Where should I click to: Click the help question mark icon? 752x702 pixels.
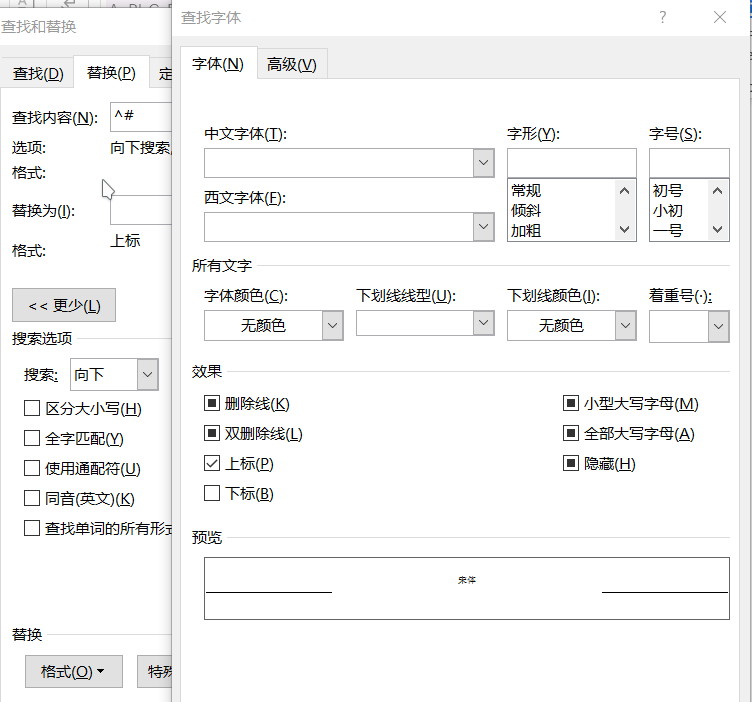click(662, 17)
